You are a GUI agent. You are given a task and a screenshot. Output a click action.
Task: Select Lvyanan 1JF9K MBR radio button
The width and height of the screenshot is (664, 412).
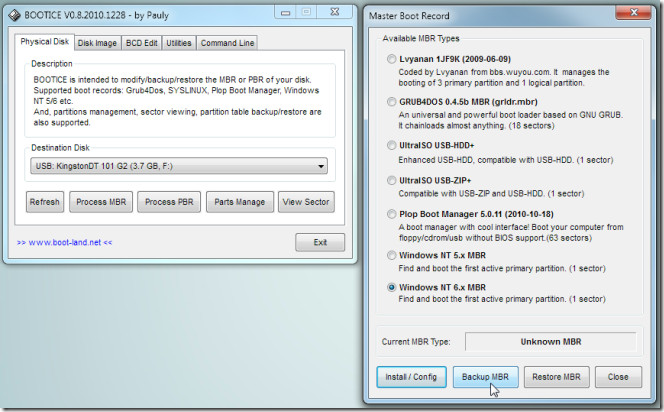pos(391,59)
